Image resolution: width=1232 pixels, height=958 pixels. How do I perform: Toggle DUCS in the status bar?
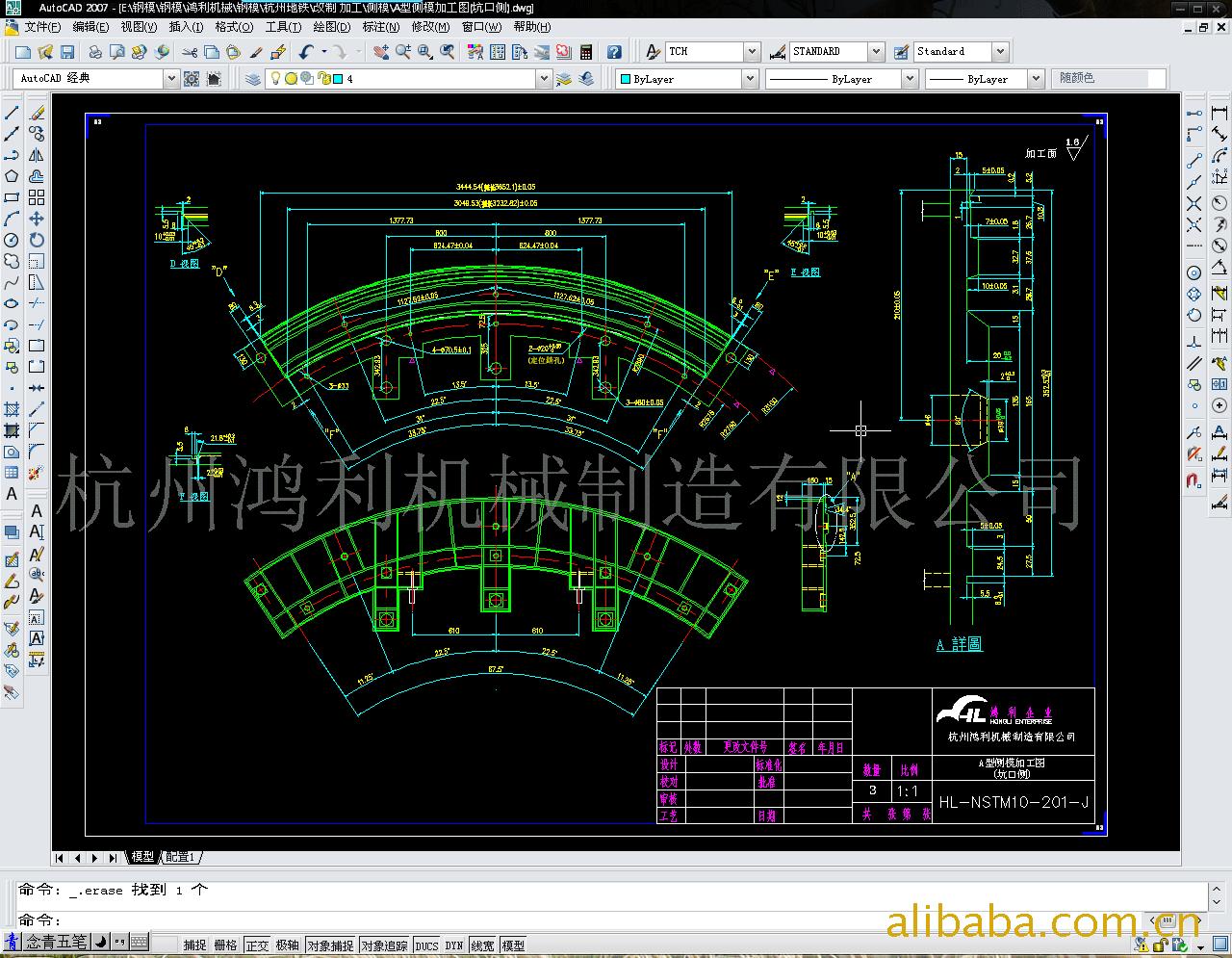point(426,945)
